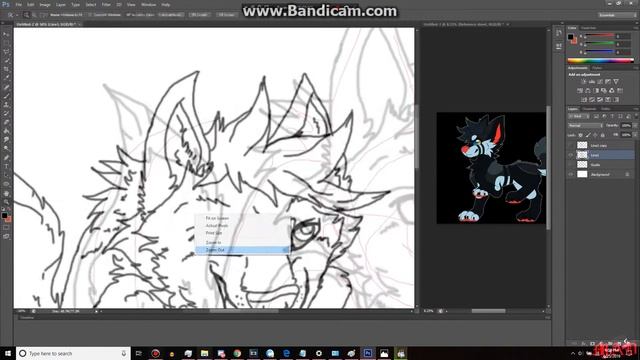Open Windows Start menu

pyautogui.click(x=7, y=353)
